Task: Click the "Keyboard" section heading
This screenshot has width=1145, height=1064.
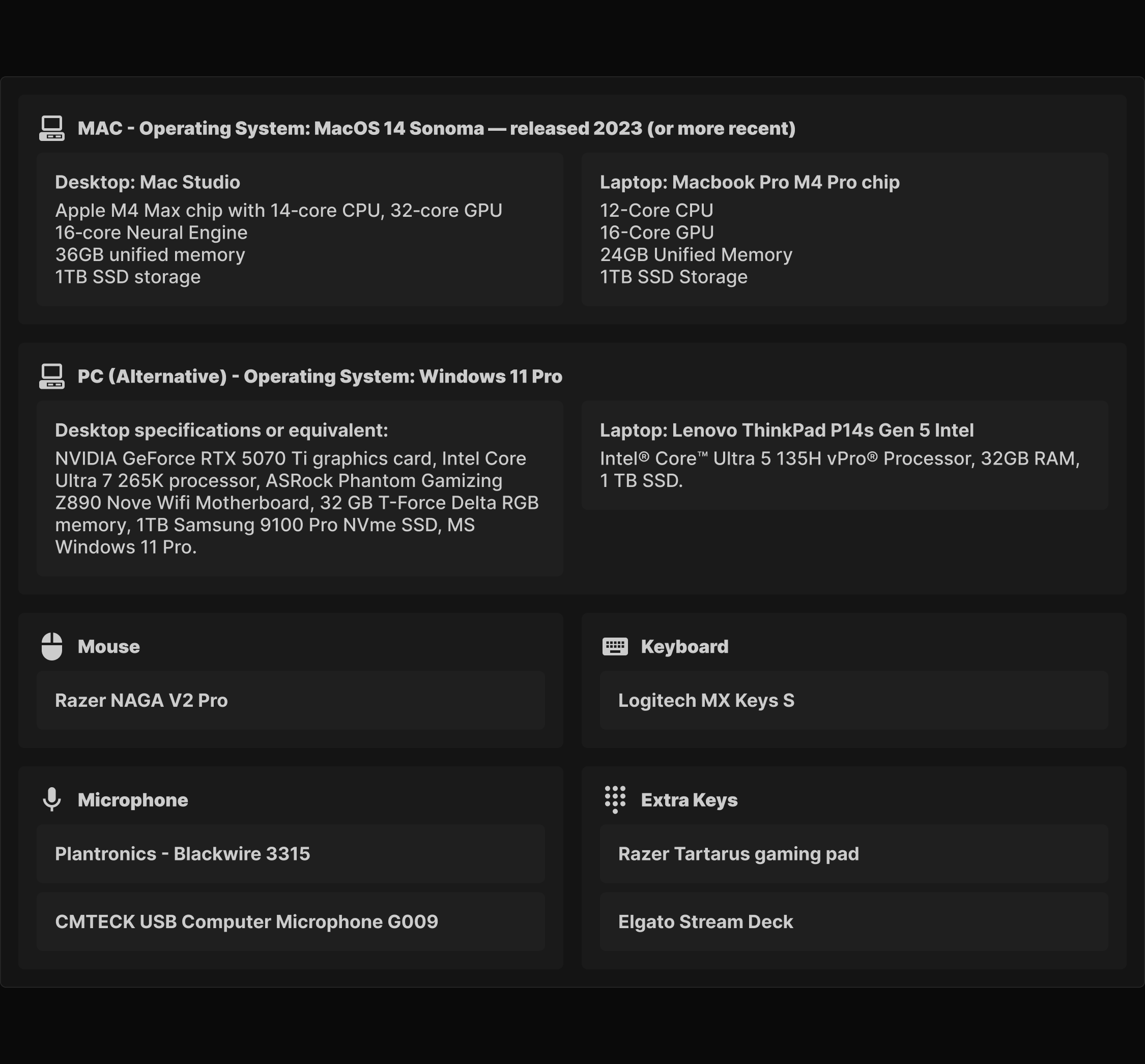Action: pos(684,647)
